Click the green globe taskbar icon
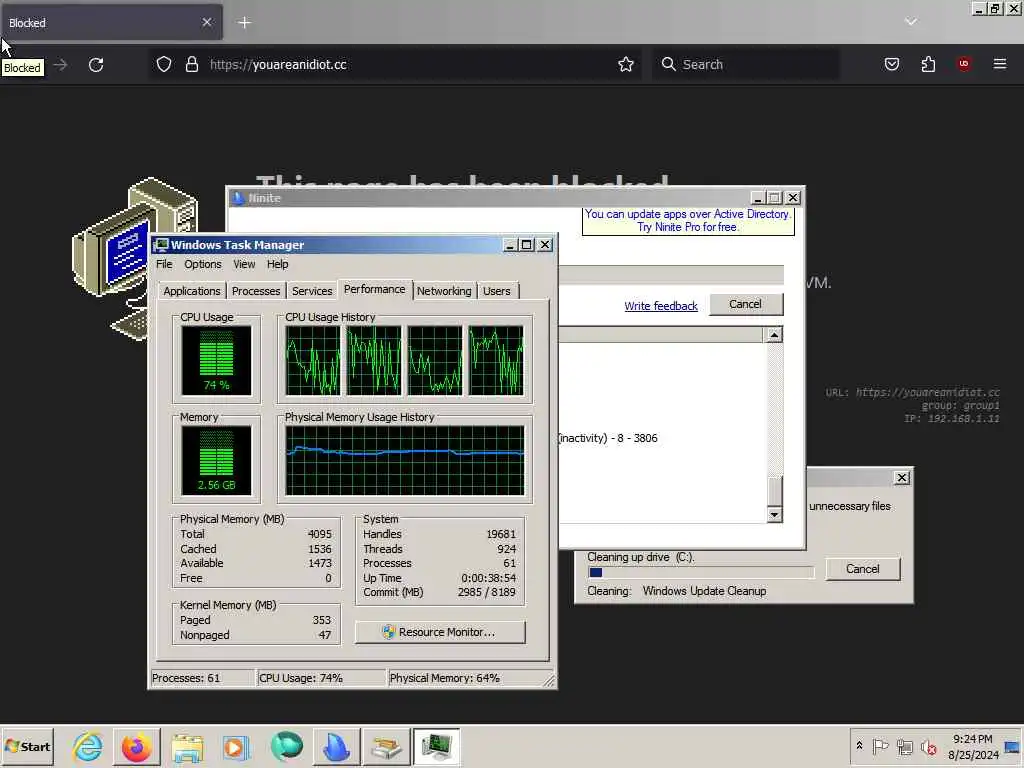The image size is (1024, 768). (x=287, y=747)
